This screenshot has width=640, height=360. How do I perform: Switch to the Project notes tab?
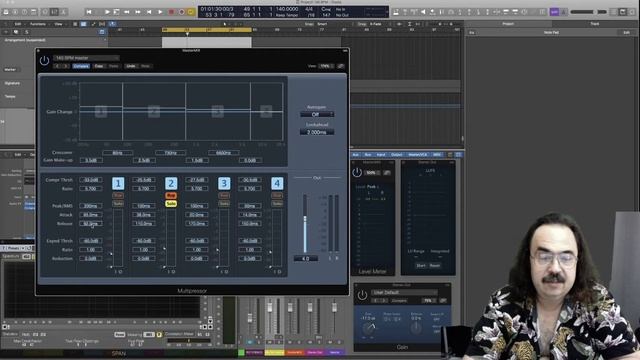click(508, 24)
